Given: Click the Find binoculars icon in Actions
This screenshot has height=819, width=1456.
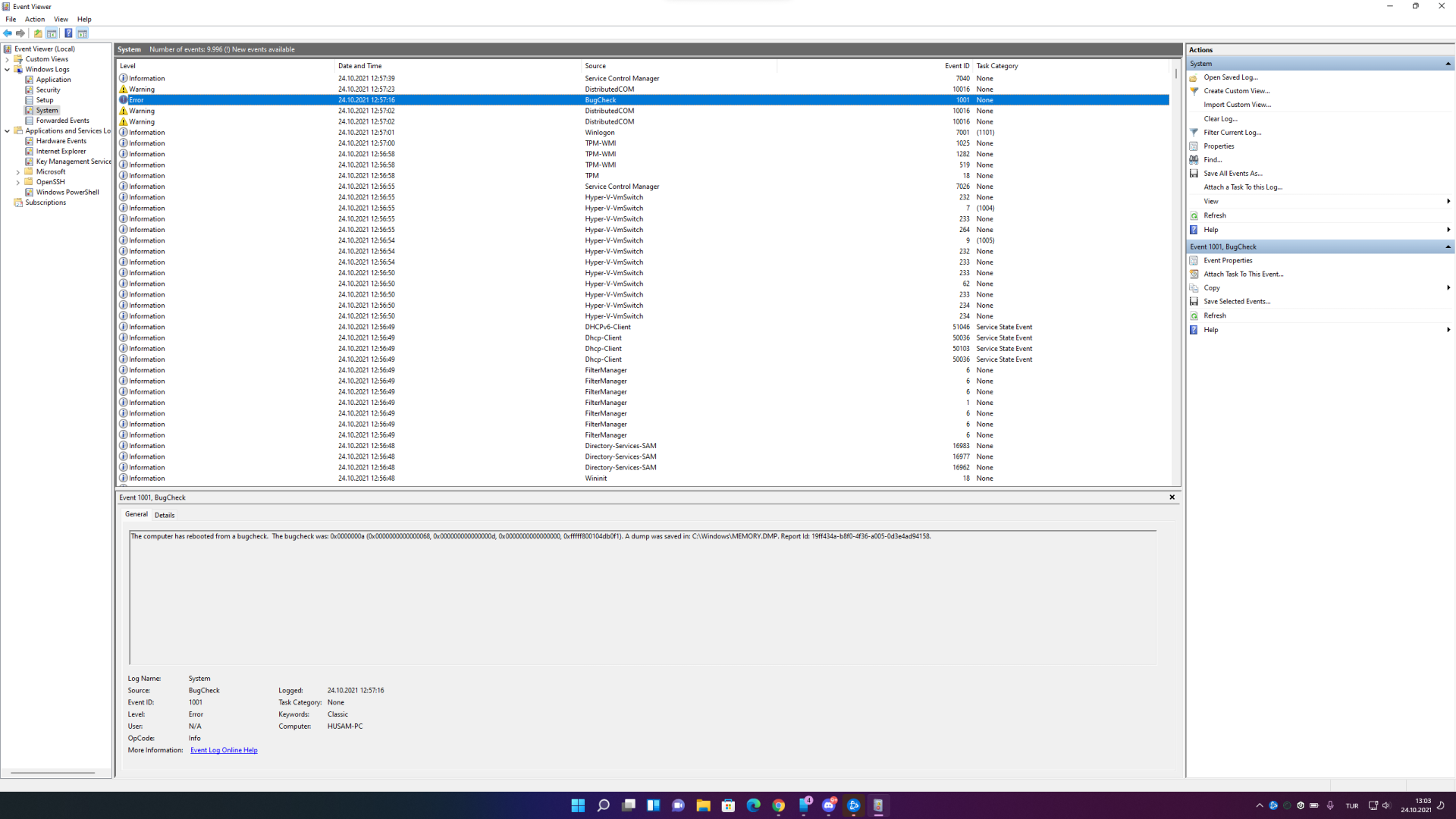Looking at the screenshot, I should pos(1194,160).
